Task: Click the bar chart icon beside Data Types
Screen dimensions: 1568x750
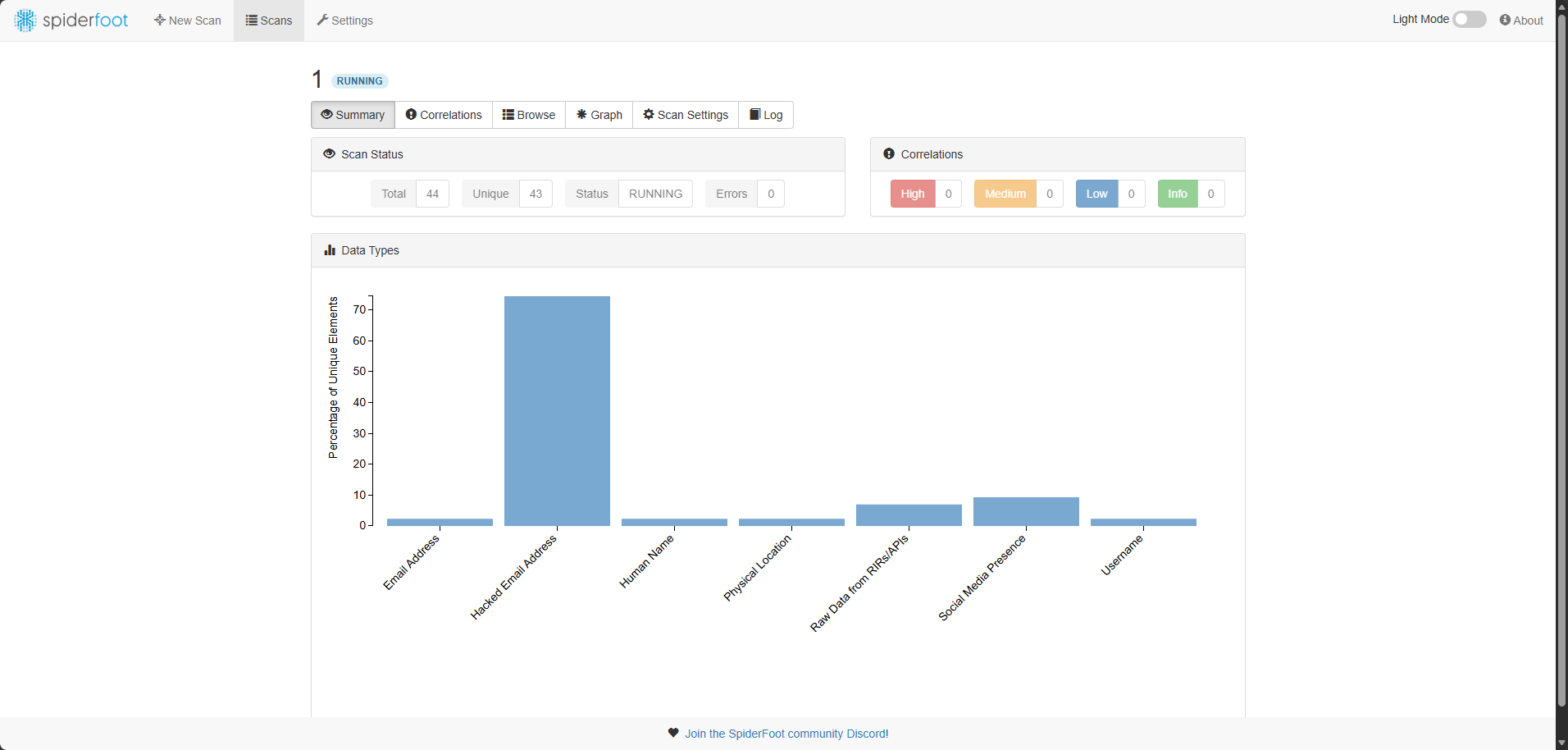Action: tap(330, 250)
